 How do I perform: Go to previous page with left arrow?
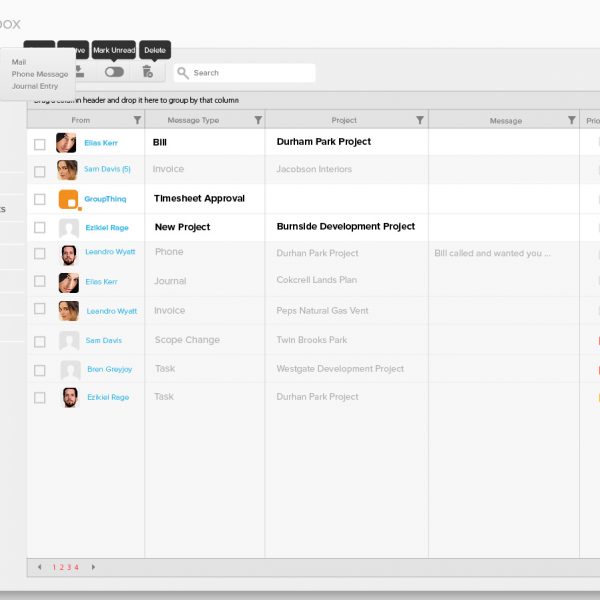coord(40,567)
